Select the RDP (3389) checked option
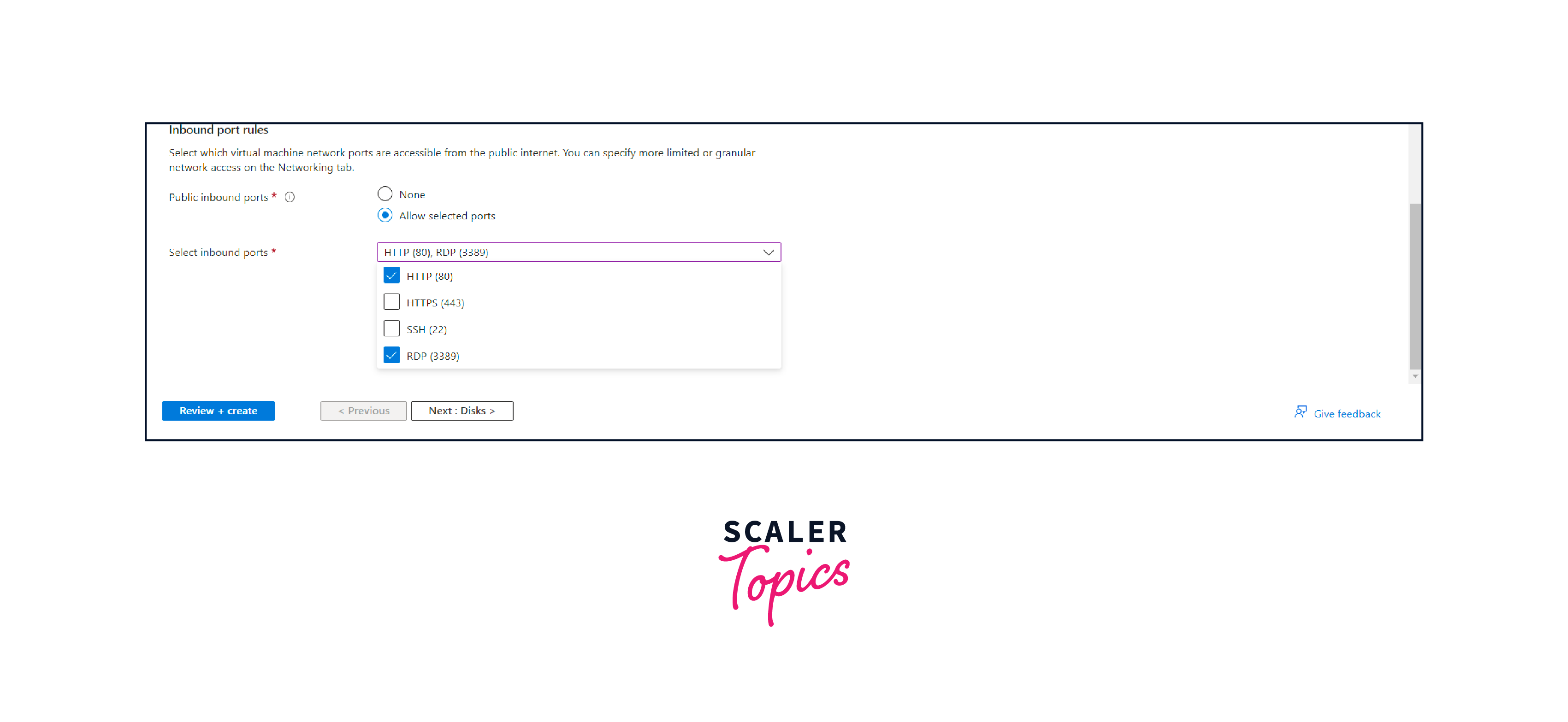This screenshot has width=1568, height=722. (x=391, y=354)
